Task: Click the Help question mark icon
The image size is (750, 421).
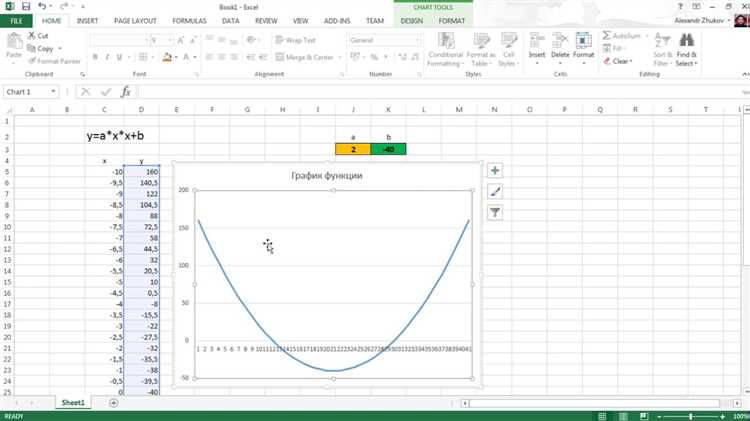Action: click(680, 7)
